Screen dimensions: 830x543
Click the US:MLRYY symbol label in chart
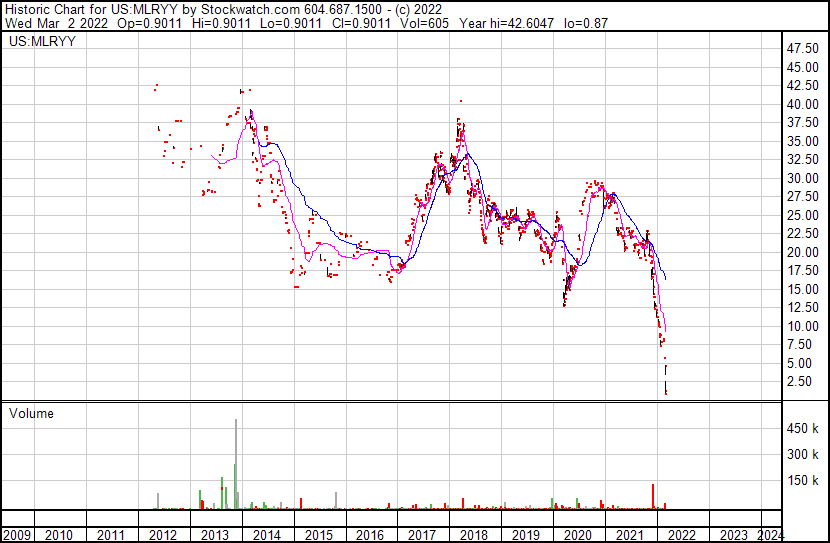click(x=42, y=41)
